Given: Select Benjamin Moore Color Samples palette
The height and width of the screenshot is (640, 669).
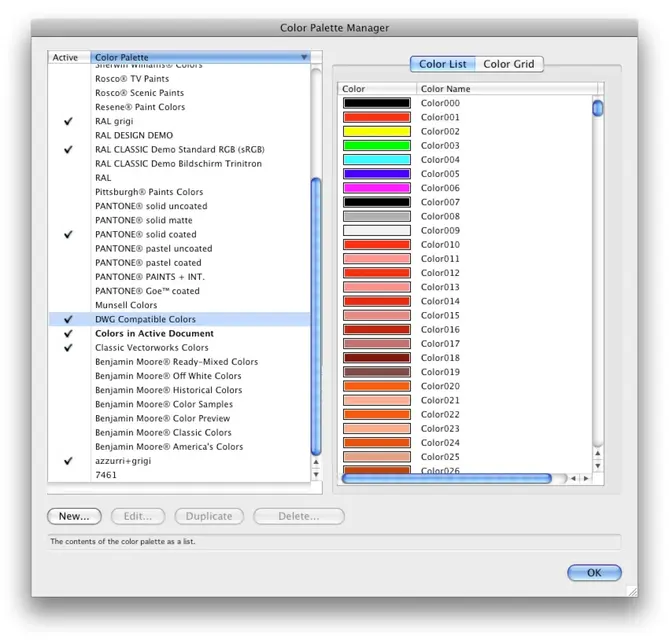Looking at the screenshot, I should 164,404.
